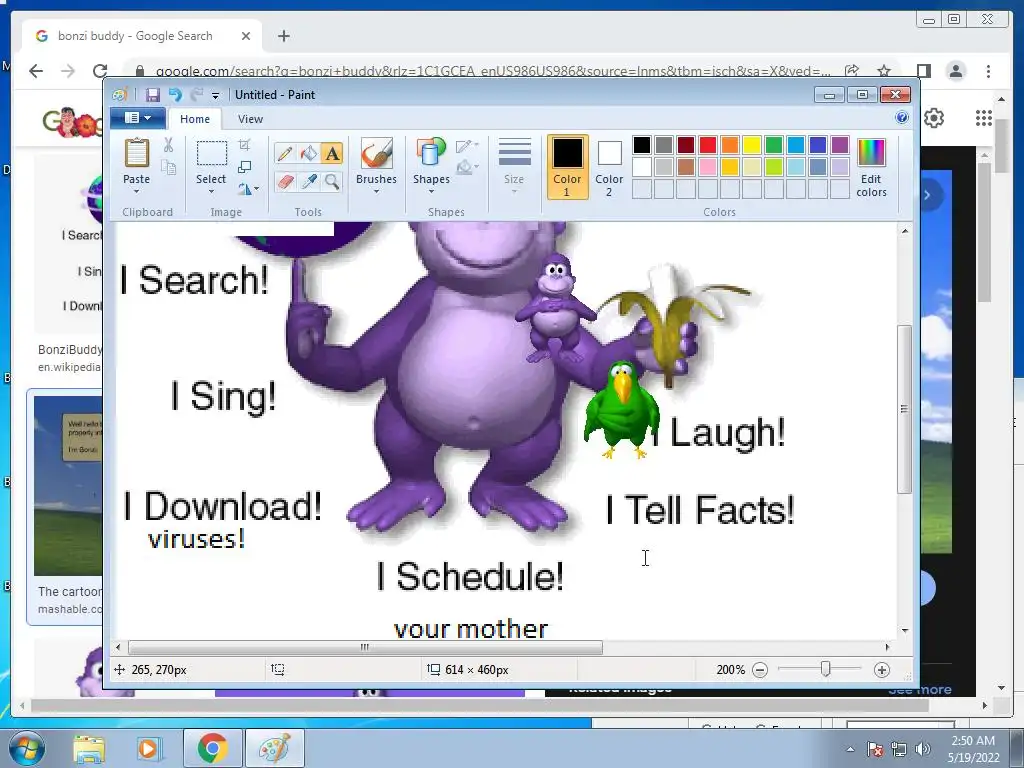
Task: Open the Windows Start button
Action: (x=27, y=748)
